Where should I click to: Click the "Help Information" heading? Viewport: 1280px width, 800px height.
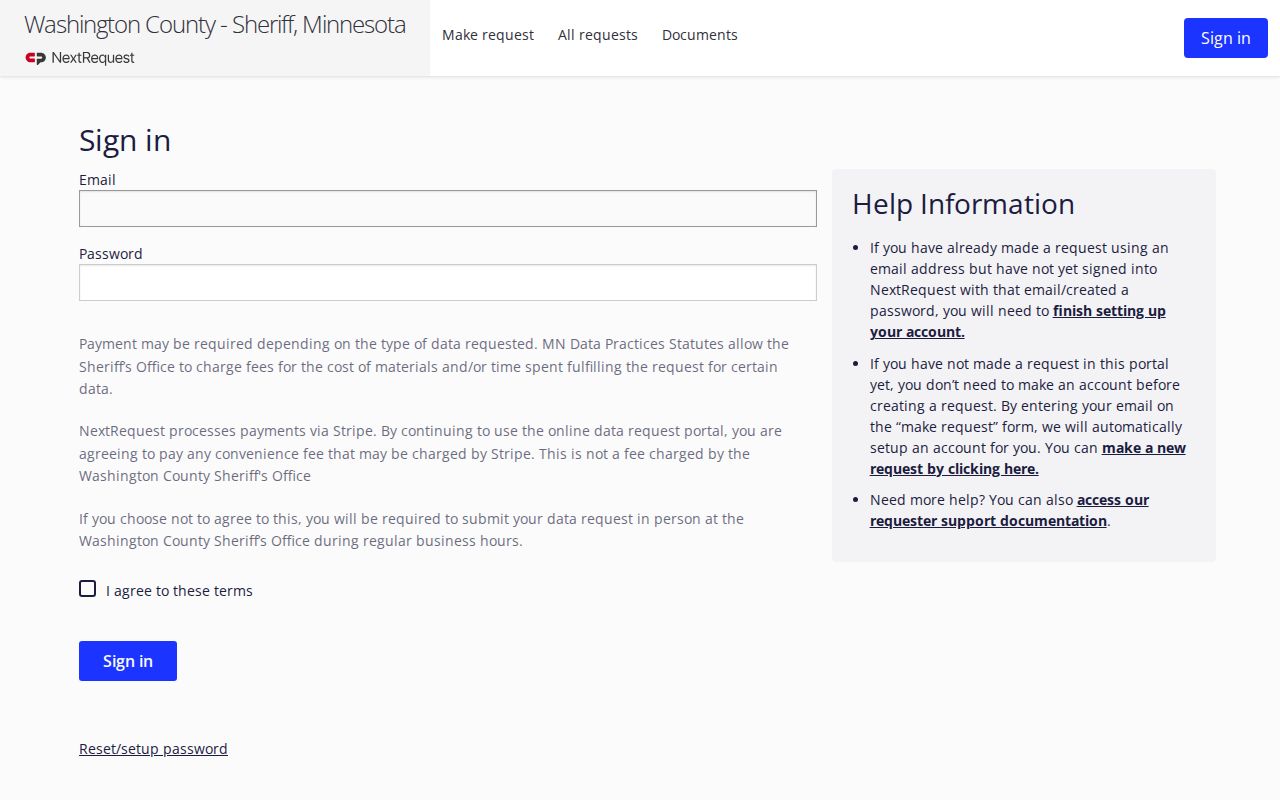963,204
